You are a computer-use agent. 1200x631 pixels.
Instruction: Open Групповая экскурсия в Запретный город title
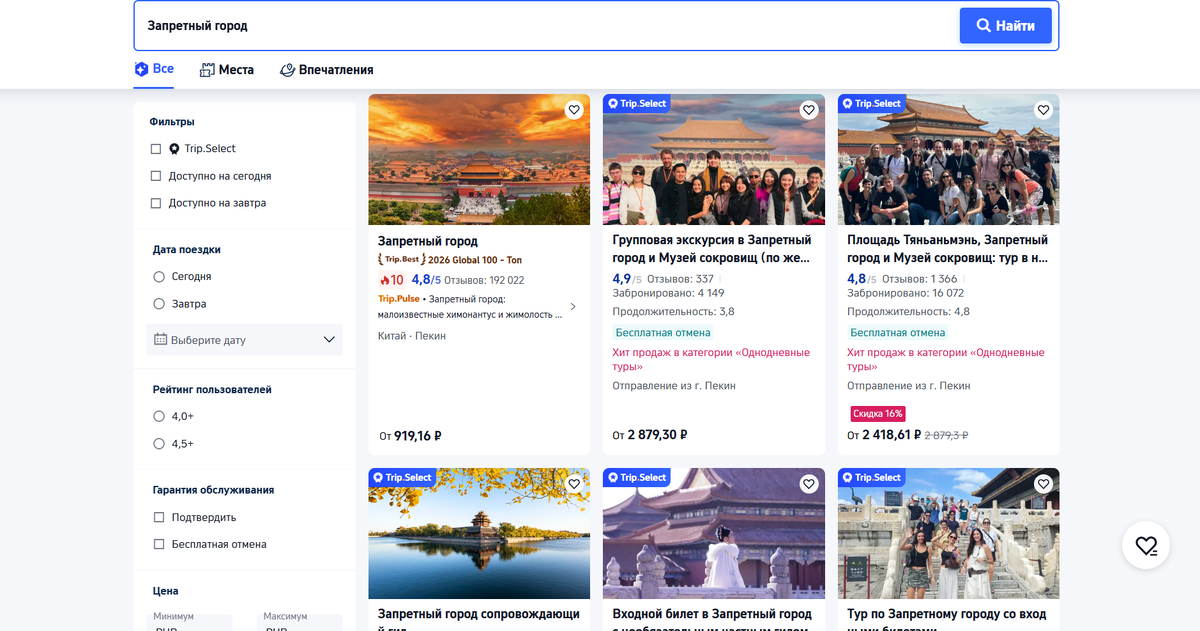pyautogui.click(x=712, y=249)
